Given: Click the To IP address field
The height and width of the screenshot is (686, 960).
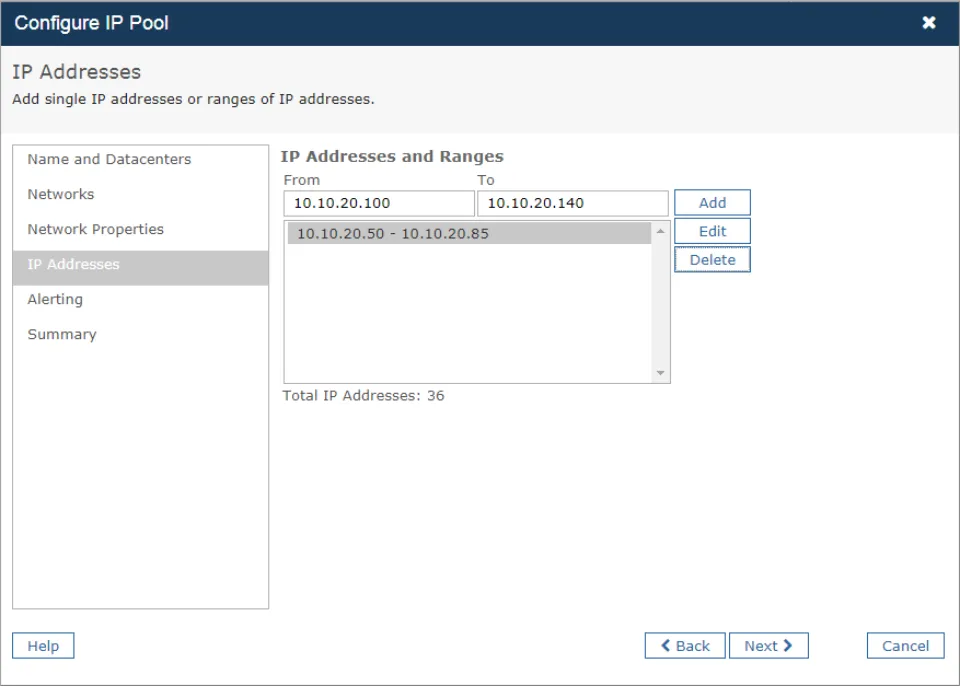Looking at the screenshot, I should (572, 203).
